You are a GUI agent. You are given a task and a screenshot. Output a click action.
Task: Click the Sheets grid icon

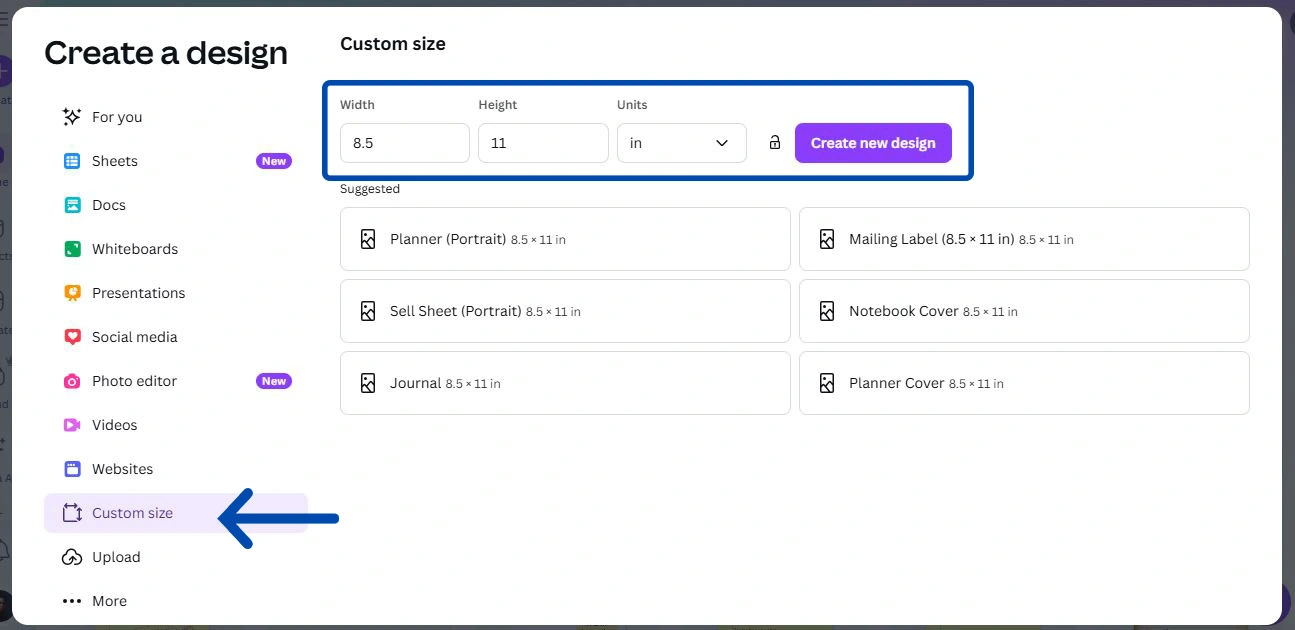[x=72, y=161]
